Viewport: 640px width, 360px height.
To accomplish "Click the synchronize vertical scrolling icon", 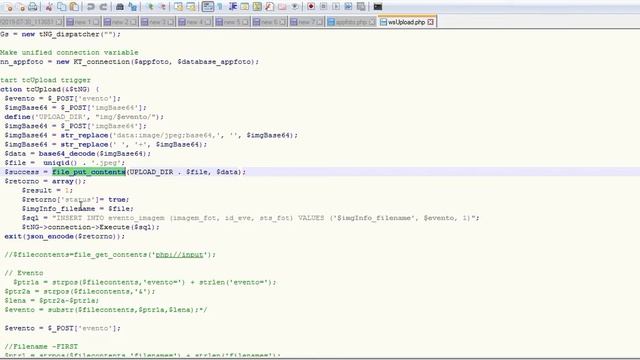I will coord(178,7).
